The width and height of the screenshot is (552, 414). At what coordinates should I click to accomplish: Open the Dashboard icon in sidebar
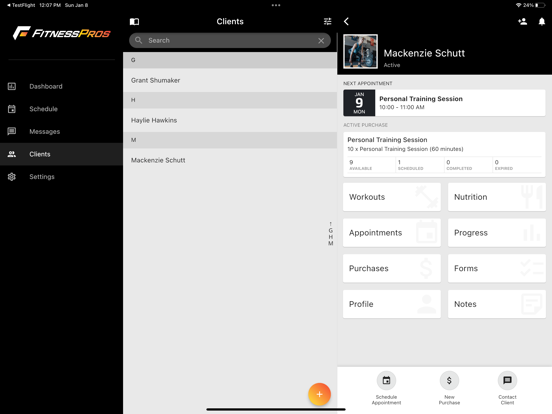[x=12, y=86]
